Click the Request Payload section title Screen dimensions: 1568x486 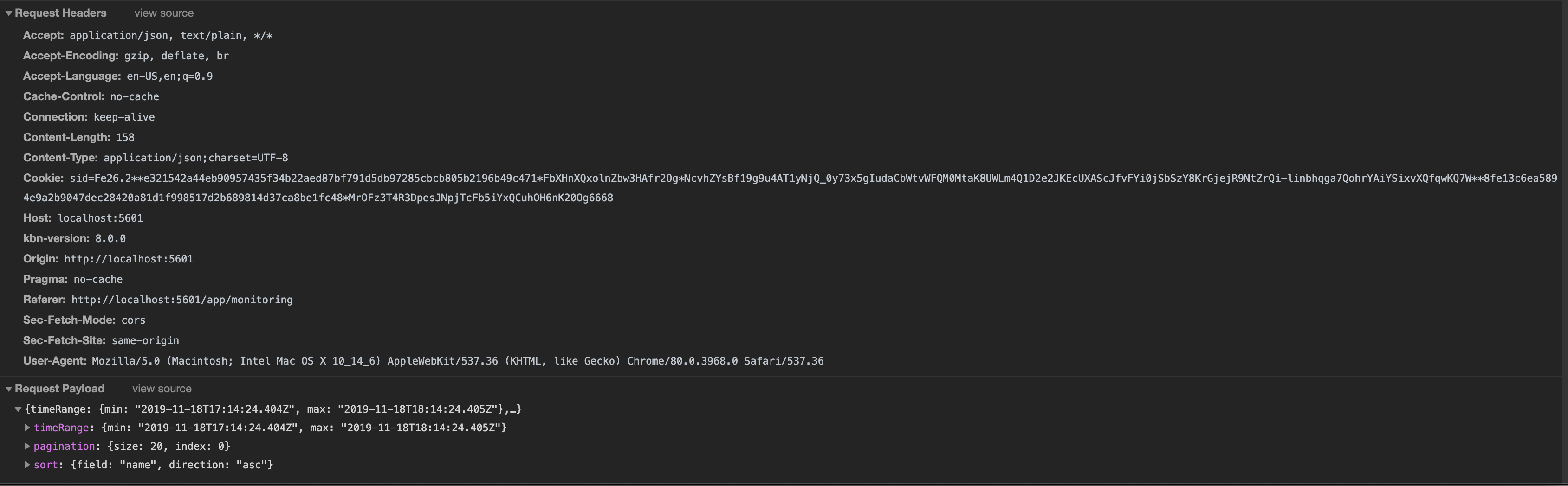point(60,389)
